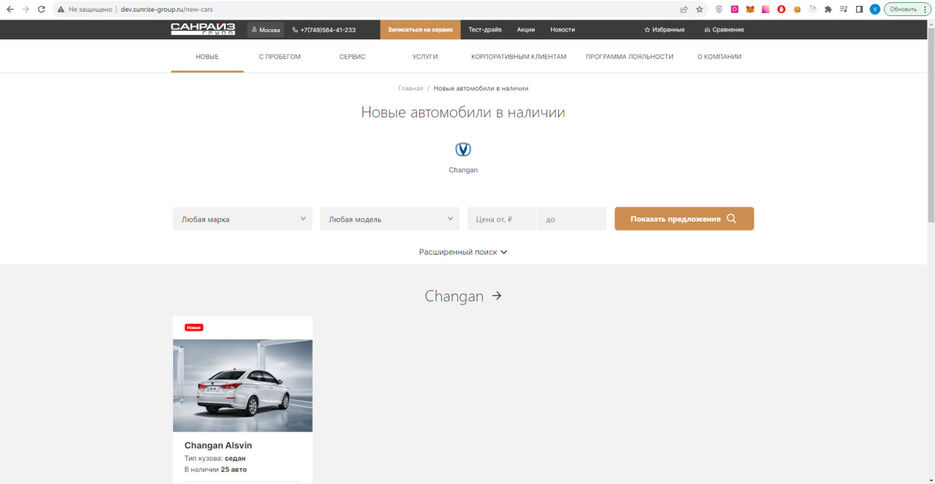
Task: Open the pink square extension icon
Action: (735, 10)
